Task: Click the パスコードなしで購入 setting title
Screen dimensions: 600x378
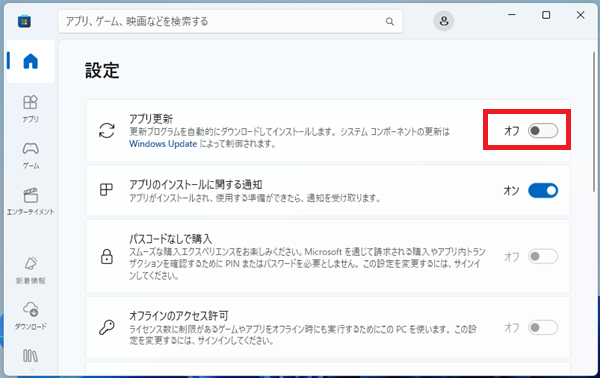Action: [170, 239]
